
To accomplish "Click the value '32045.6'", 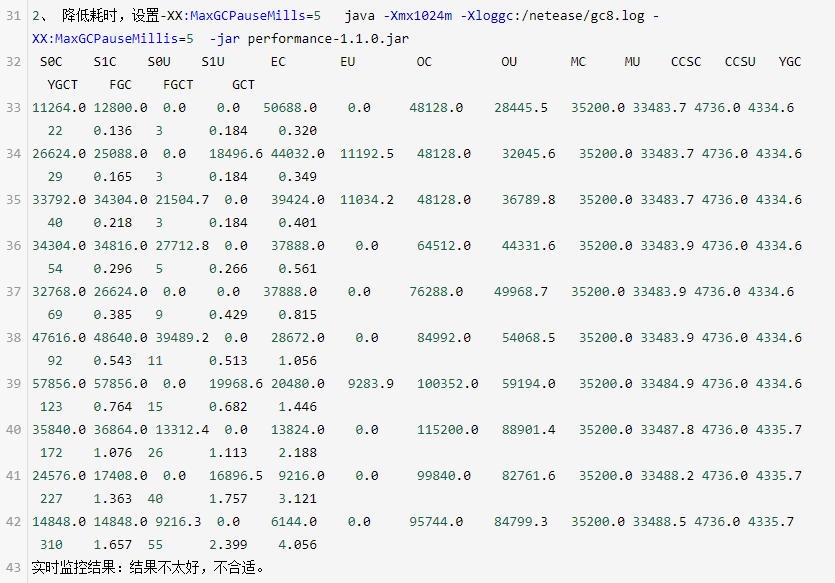I will [528, 154].
